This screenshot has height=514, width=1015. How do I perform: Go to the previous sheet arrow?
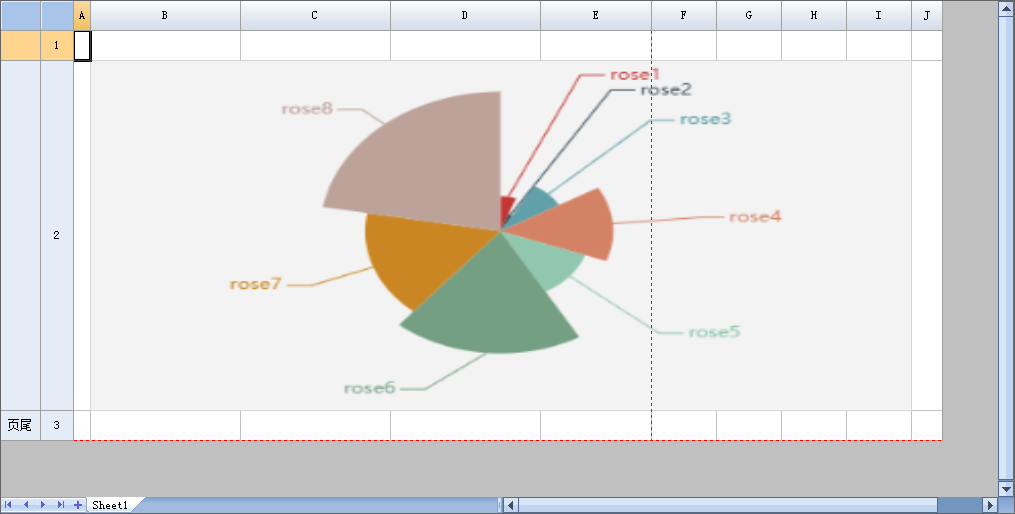coord(27,505)
